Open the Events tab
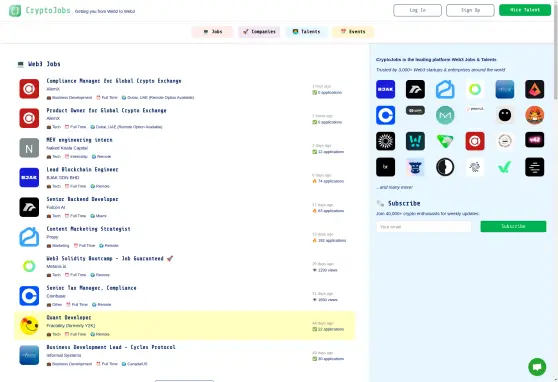 (353, 32)
